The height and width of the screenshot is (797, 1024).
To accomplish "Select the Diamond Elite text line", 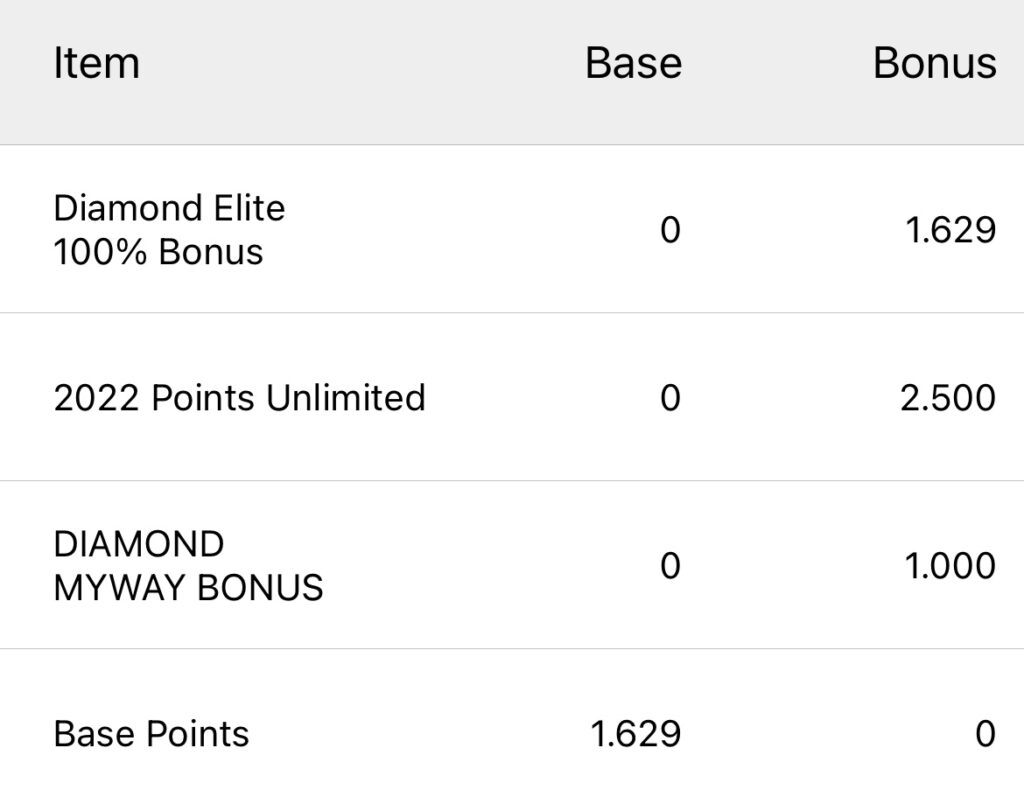I will pos(169,208).
